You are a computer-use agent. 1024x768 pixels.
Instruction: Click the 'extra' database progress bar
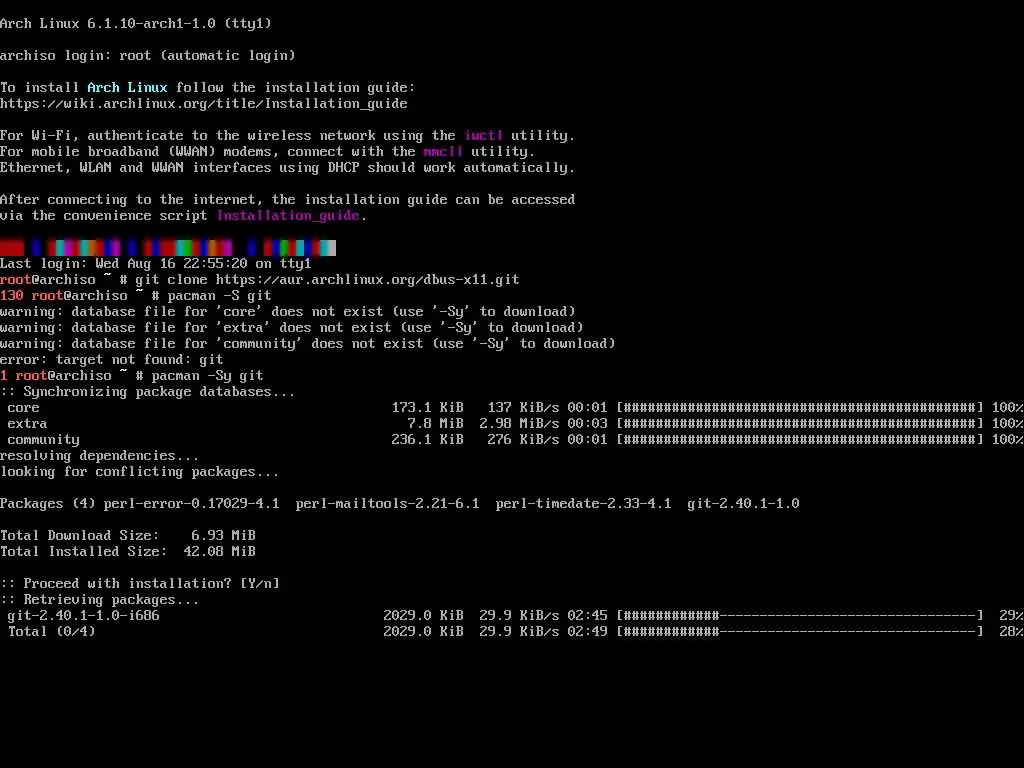(x=800, y=423)
